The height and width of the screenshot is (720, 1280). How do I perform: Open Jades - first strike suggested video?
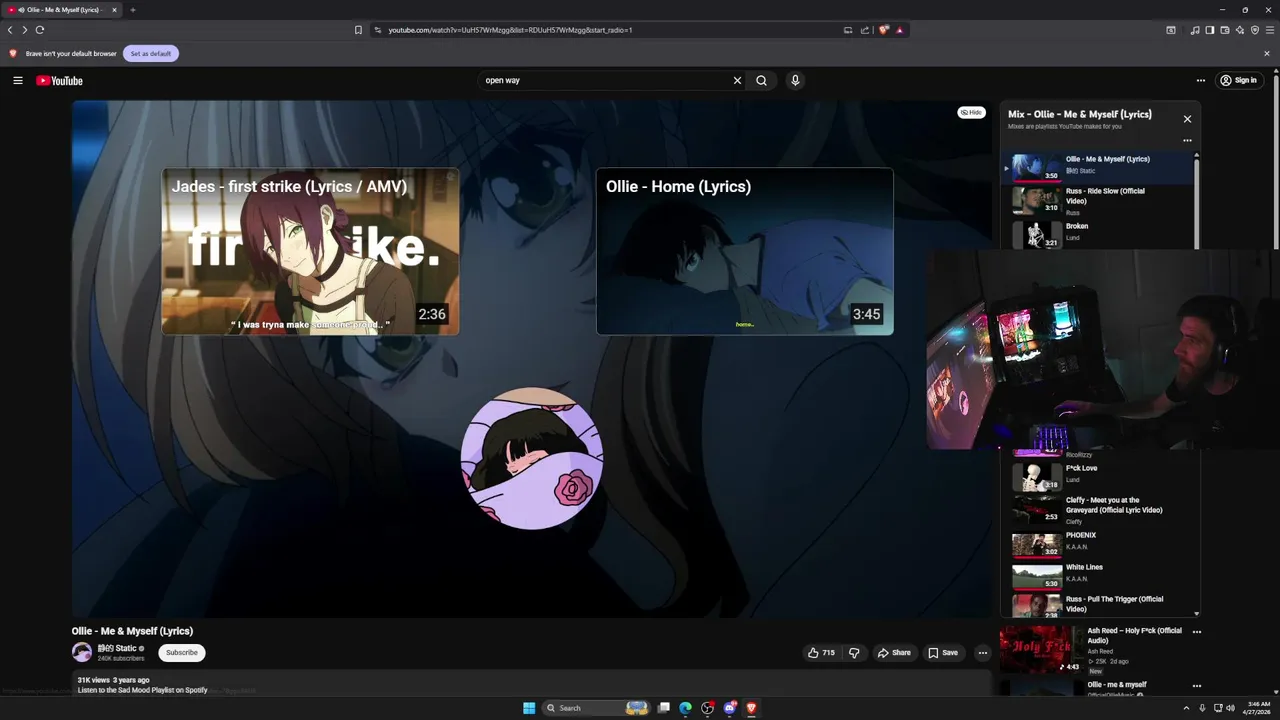(311, 251)
